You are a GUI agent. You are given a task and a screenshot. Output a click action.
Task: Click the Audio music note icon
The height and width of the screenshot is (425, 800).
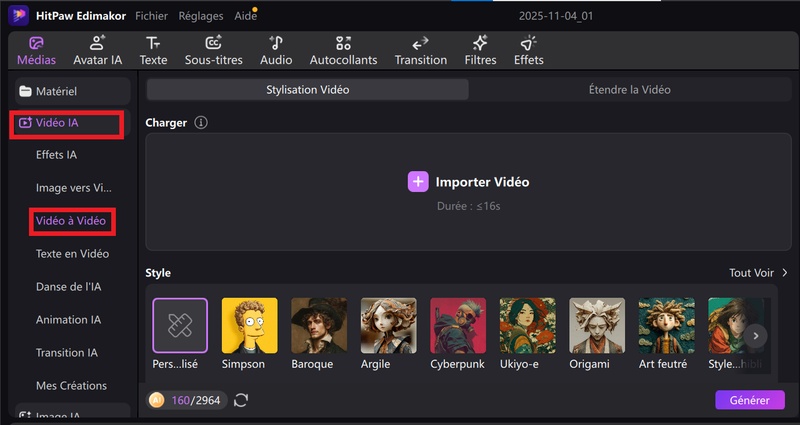(276, 43)
